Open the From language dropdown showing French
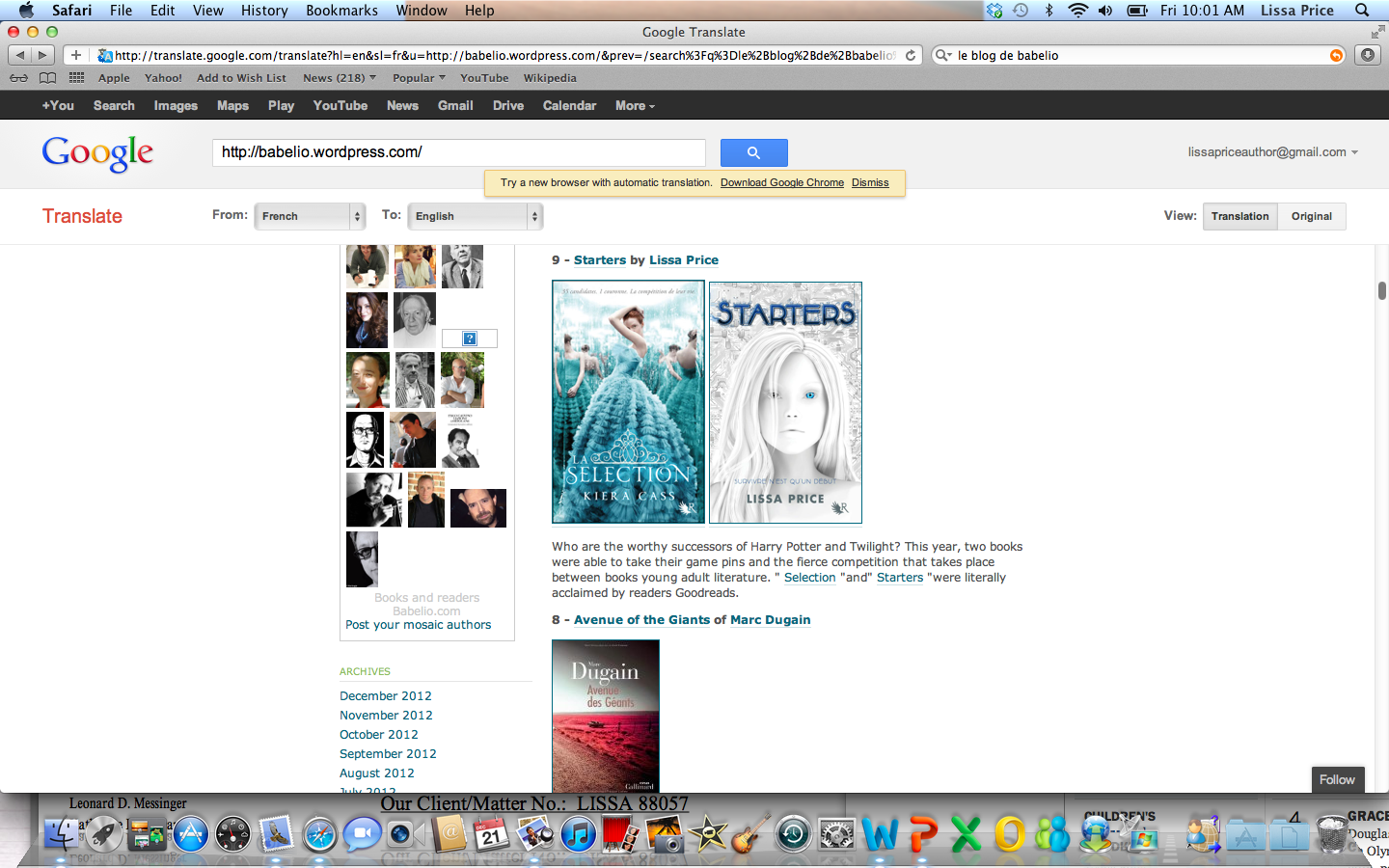 [x=310, y=216]
